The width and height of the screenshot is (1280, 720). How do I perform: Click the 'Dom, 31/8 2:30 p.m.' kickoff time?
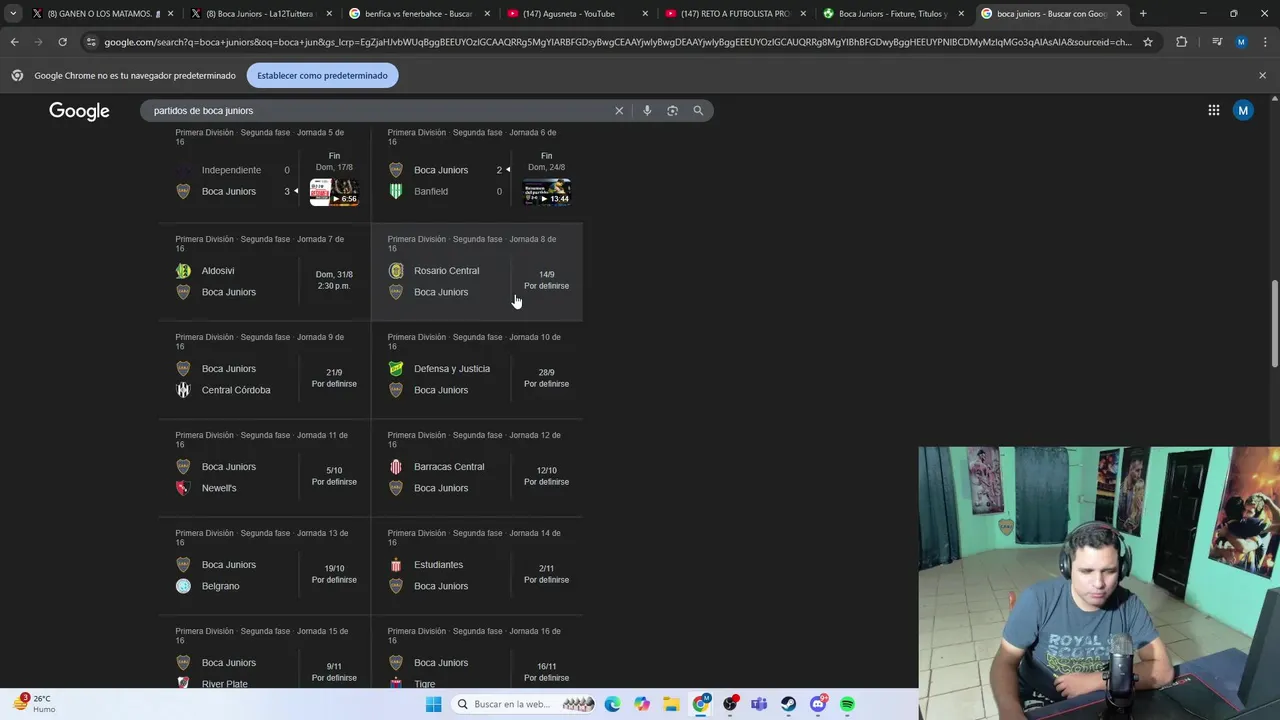coord(334,280)
